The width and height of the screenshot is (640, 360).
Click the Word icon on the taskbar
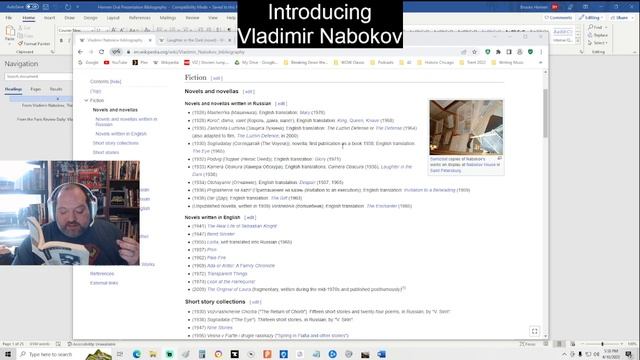click(x=382, y=354)
